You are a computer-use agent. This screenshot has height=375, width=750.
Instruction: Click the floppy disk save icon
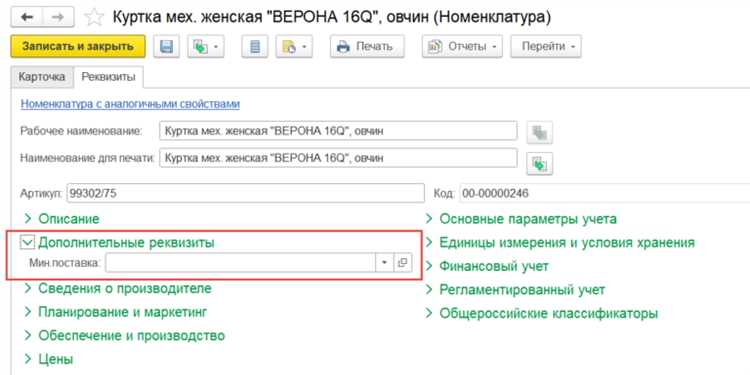166,46
